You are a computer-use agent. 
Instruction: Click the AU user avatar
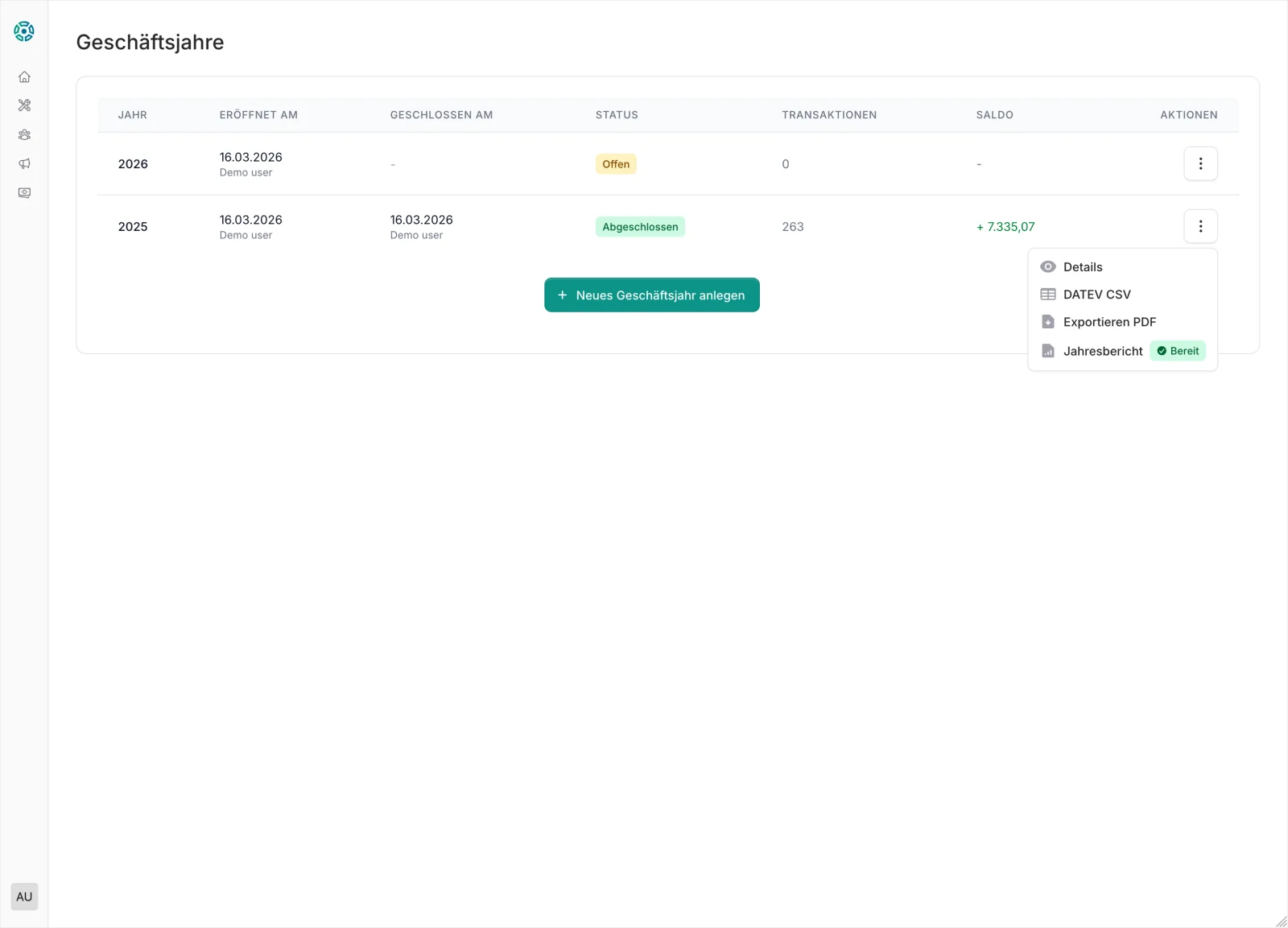[24, 897]
